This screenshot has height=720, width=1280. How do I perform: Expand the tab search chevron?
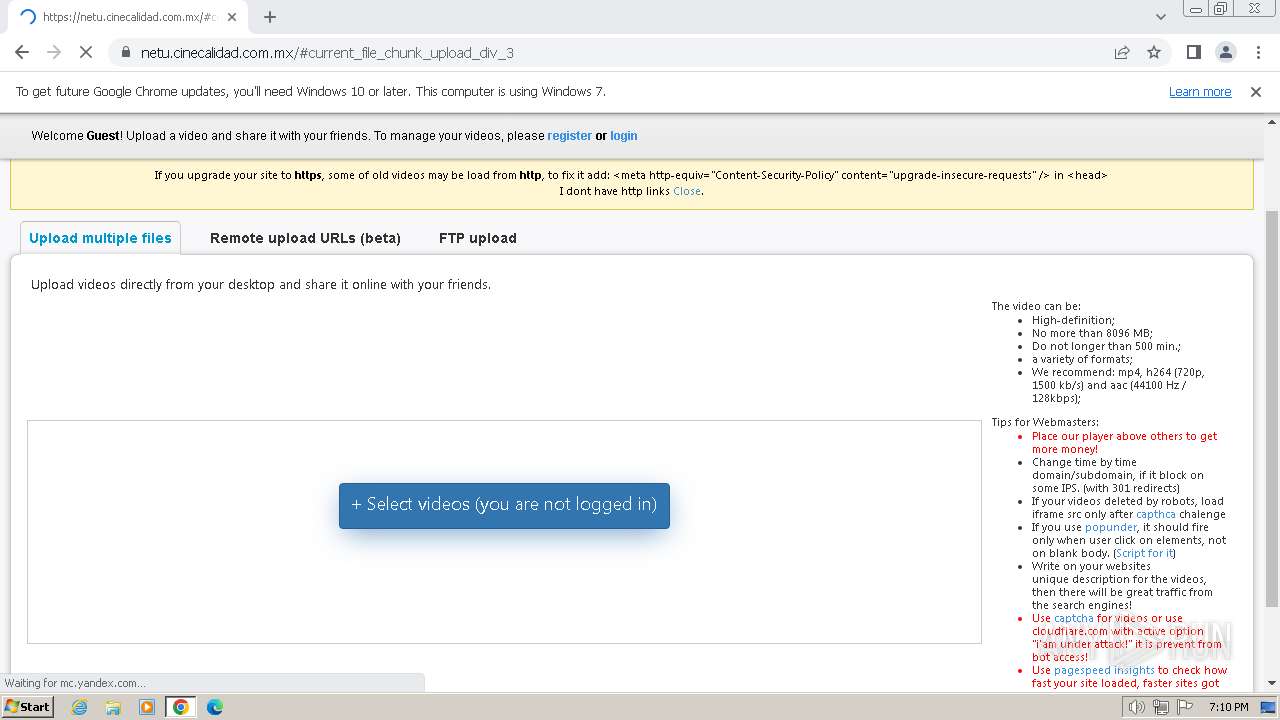pos(1160,16)
